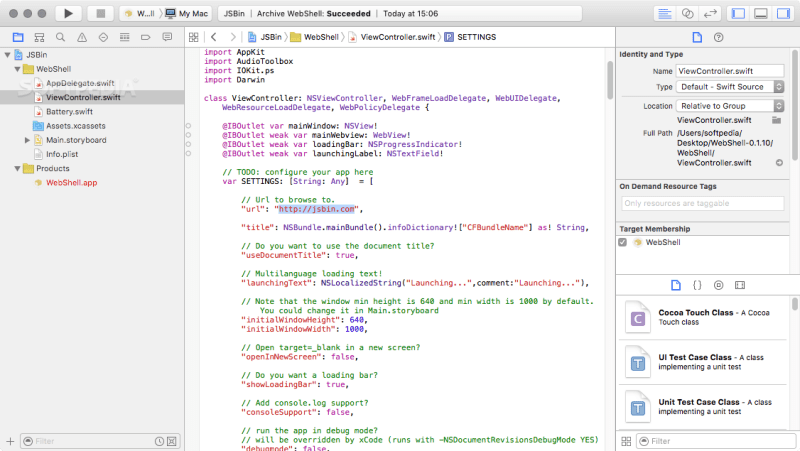Go back in editor history

coord(214,37)
